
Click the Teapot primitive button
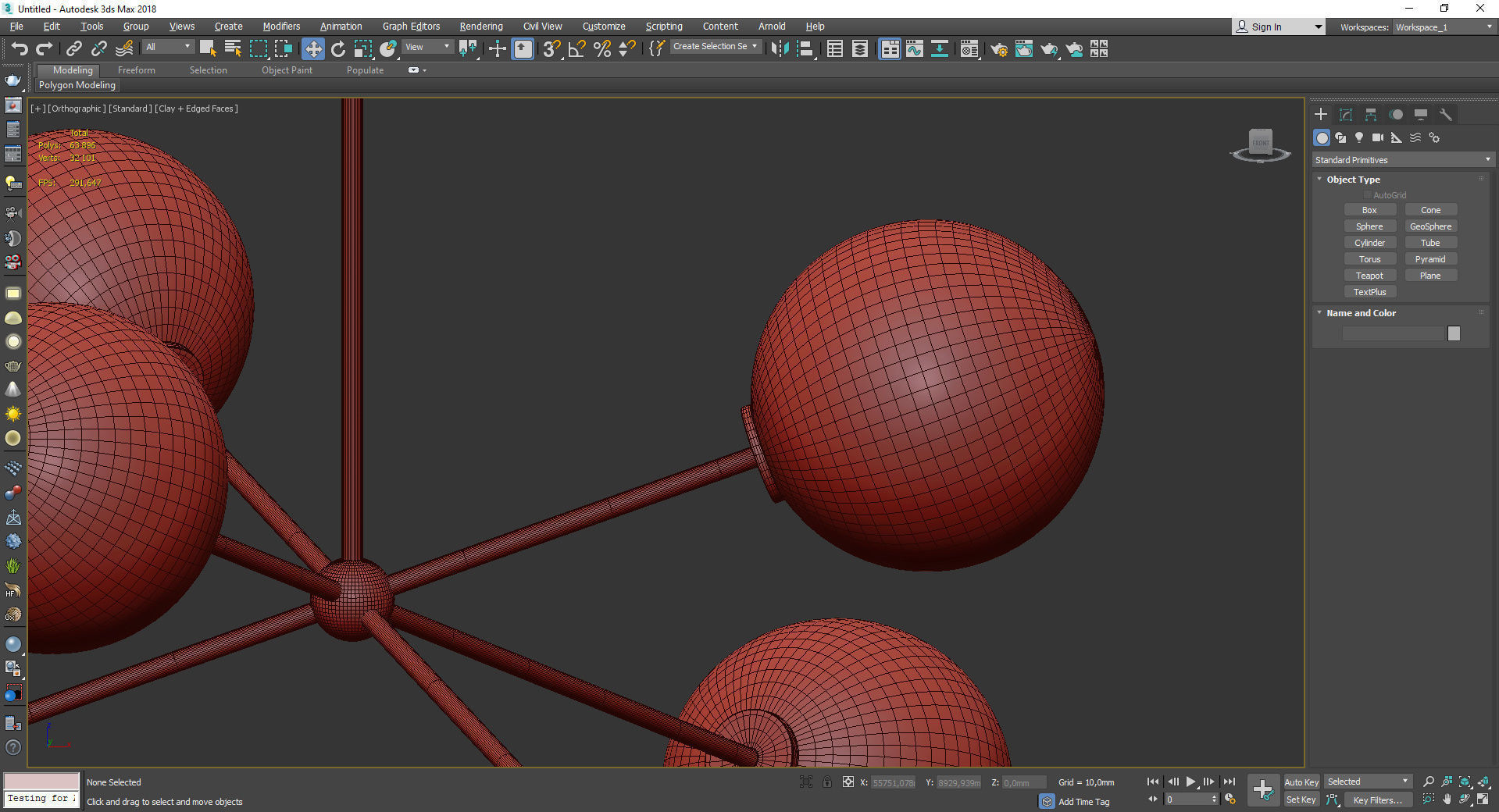(1369, 276)
